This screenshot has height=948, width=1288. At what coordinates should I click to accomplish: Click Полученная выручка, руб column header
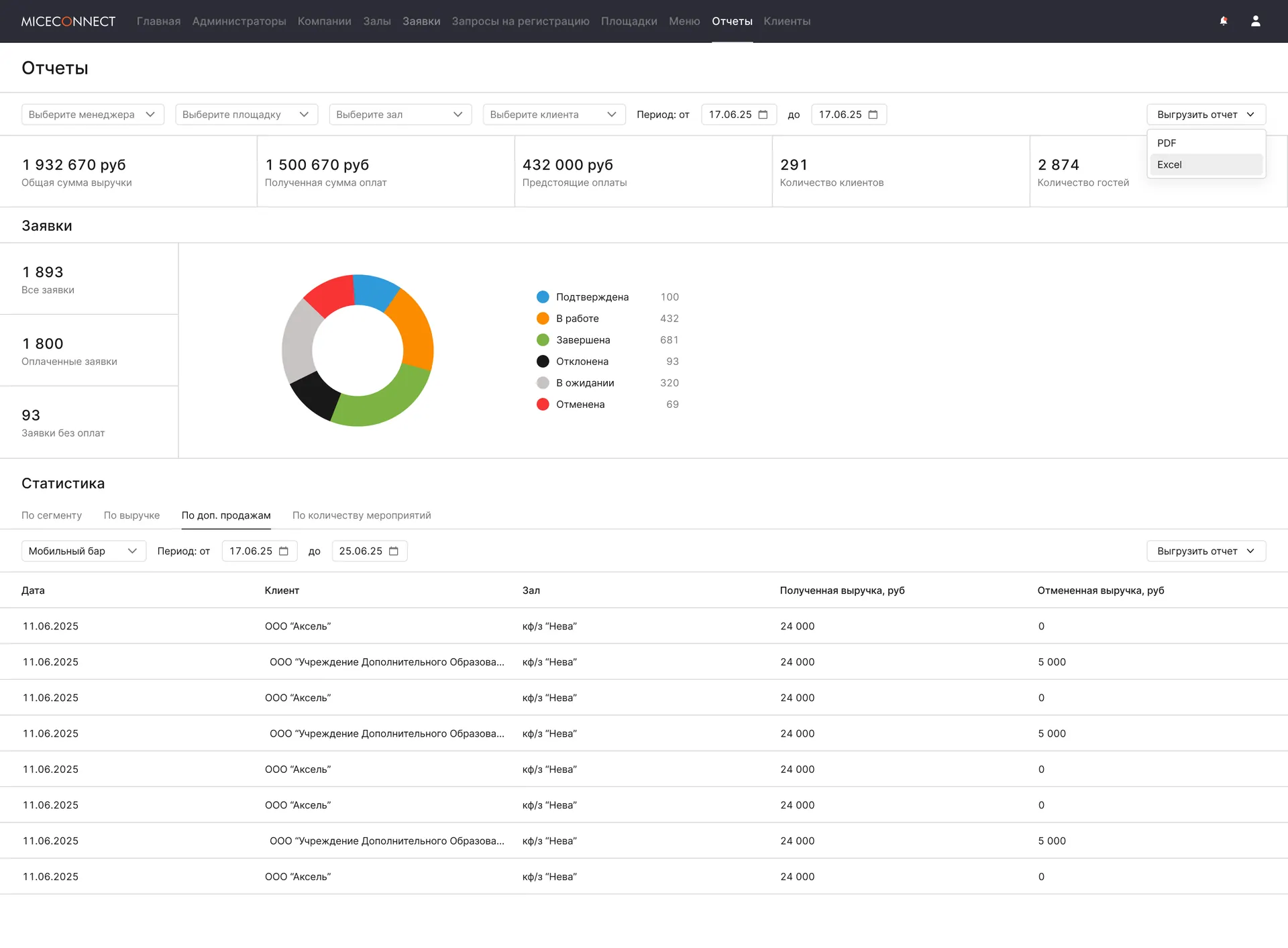pyautogui.click(x=842, y=590)
